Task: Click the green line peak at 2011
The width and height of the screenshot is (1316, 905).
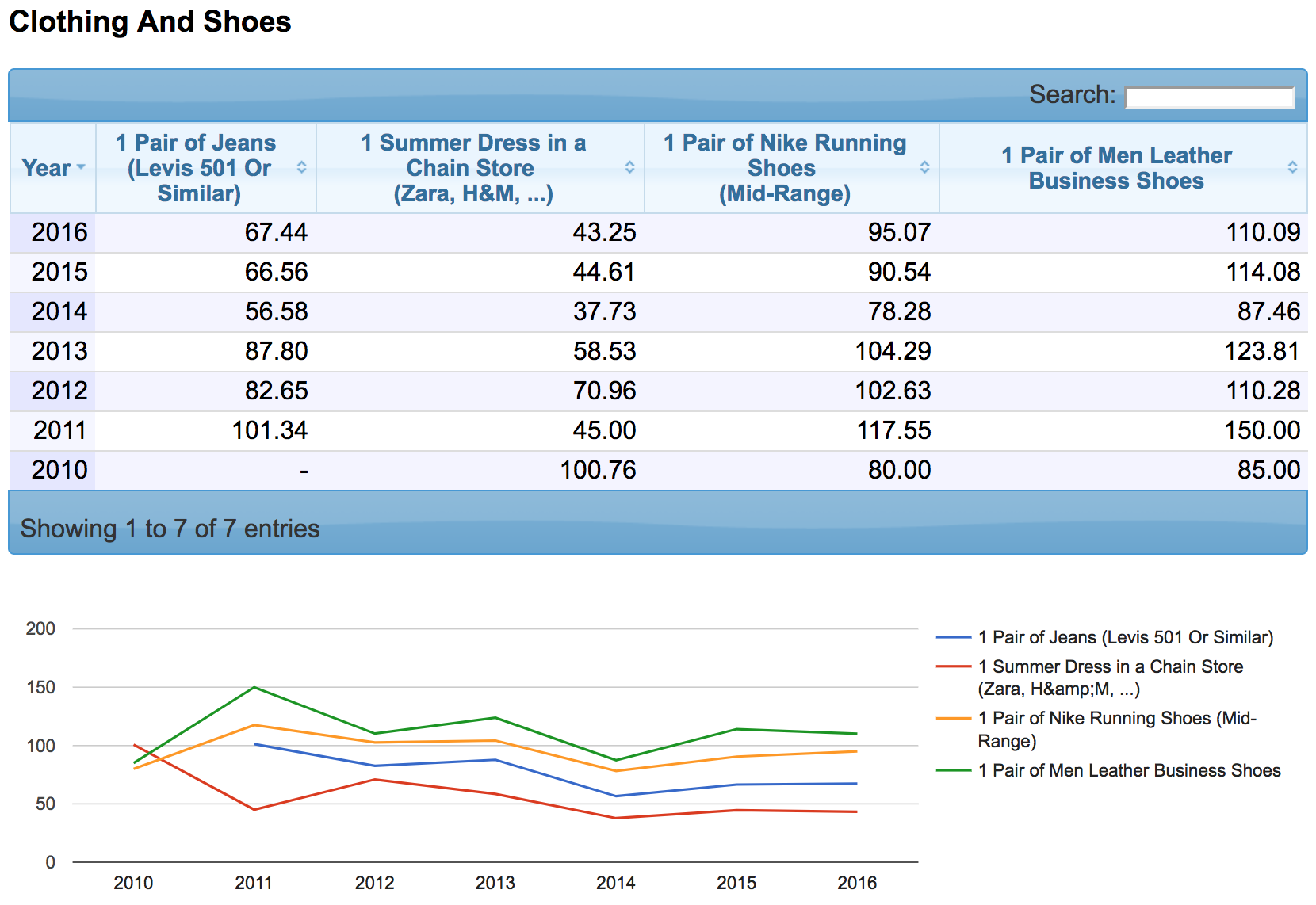Action: point(254,687)
